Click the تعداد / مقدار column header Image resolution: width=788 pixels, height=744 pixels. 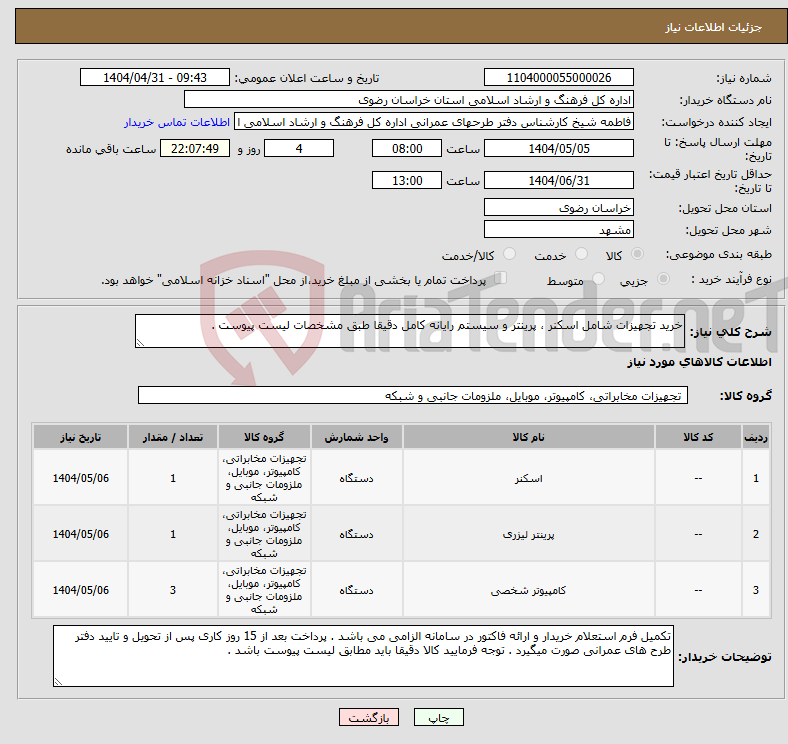(173, 437)
